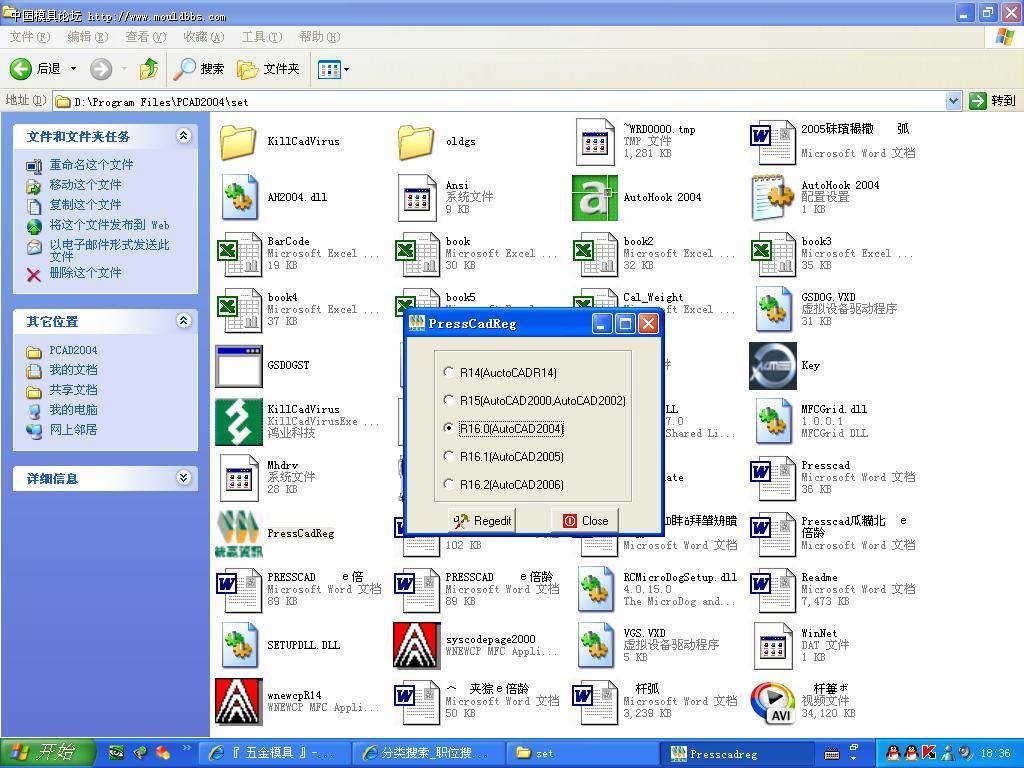The height and width of the screenshot is (768, 1024).
Task: Select the BarCode Excel file icon
Action: click(239, 253)
